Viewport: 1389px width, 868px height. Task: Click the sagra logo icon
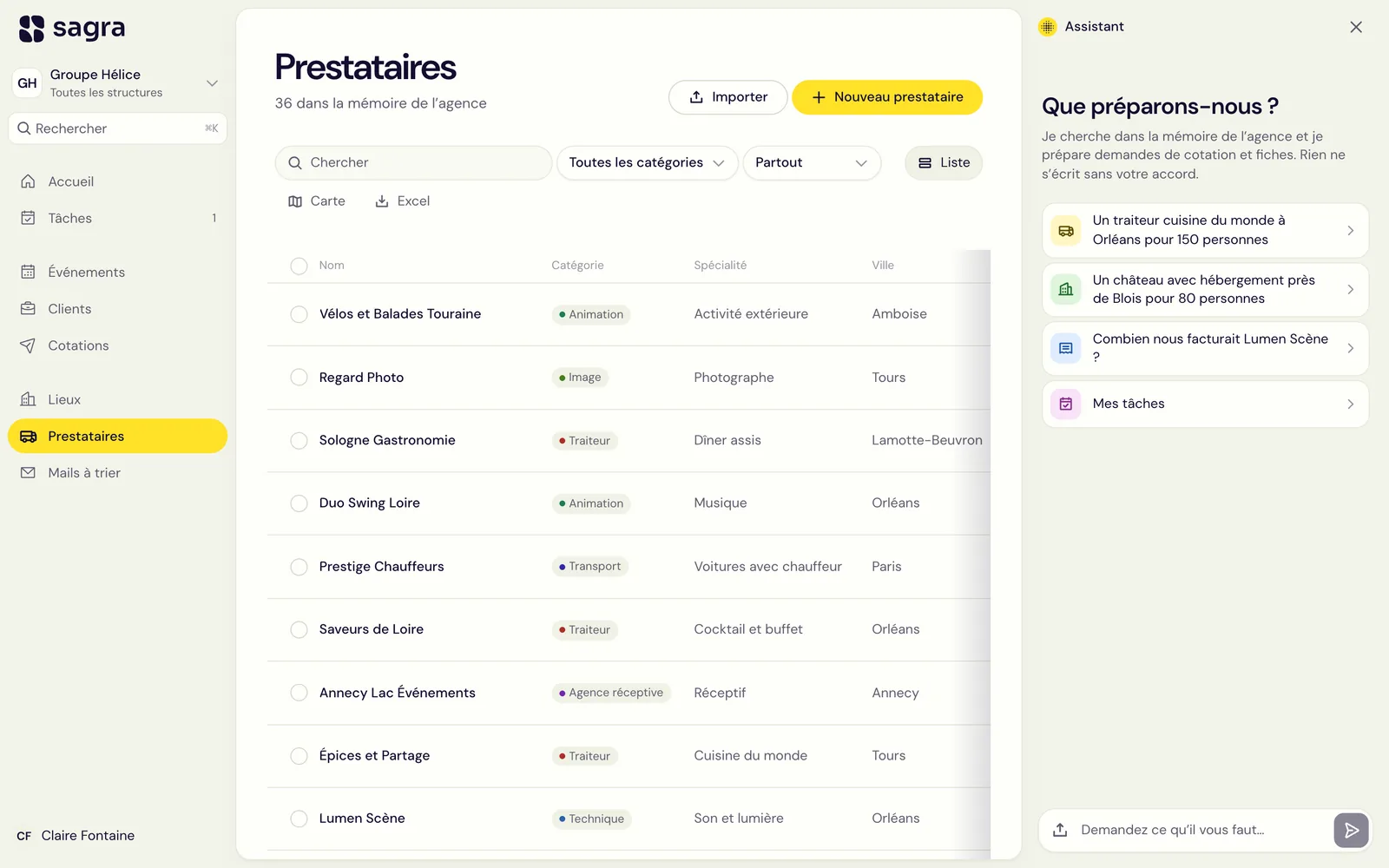31,29
